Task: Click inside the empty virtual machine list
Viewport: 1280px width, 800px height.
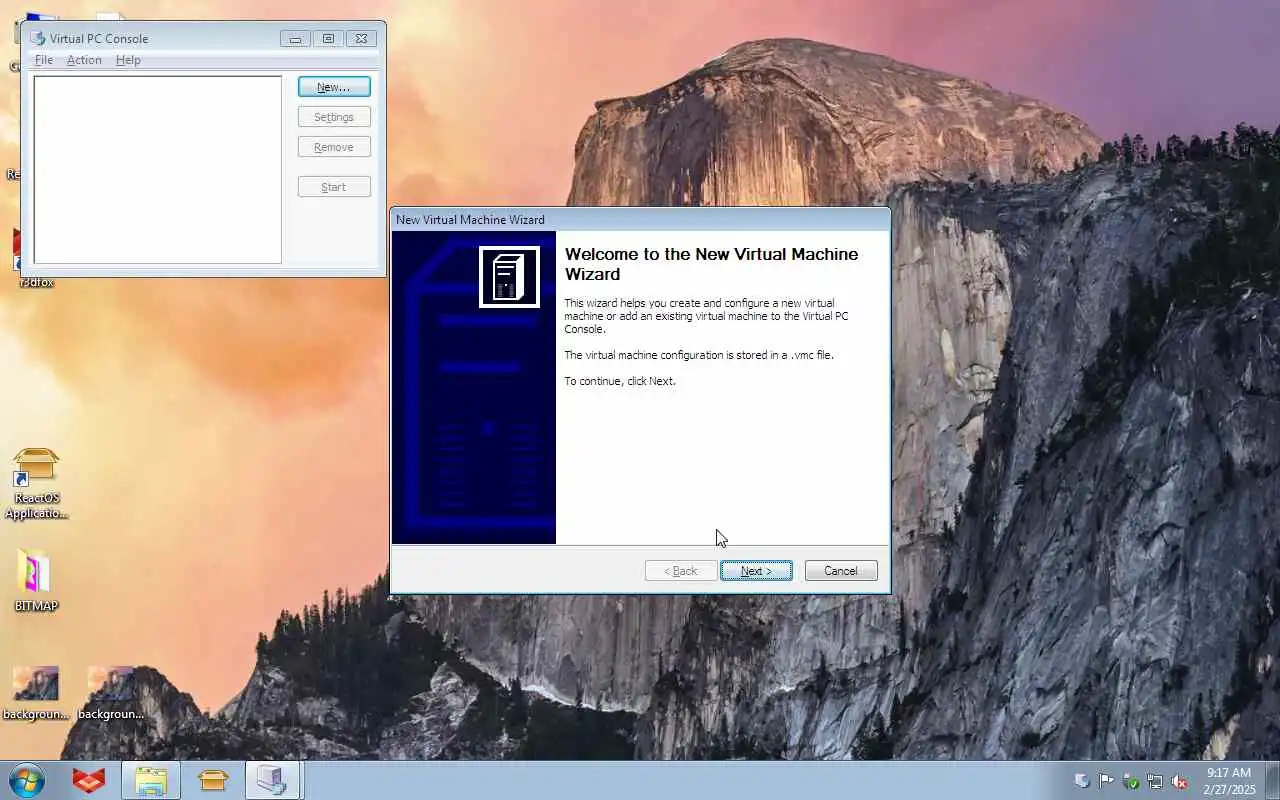Action: (158, 170)
